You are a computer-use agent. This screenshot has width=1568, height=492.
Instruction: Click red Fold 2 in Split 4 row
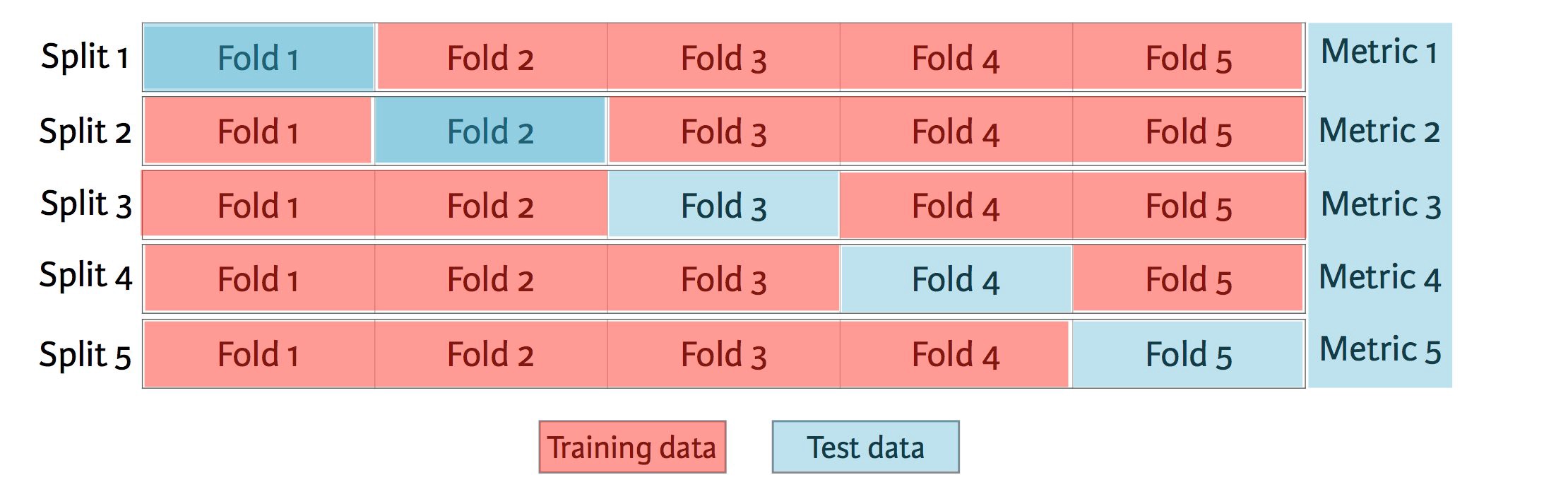point(490,279)
